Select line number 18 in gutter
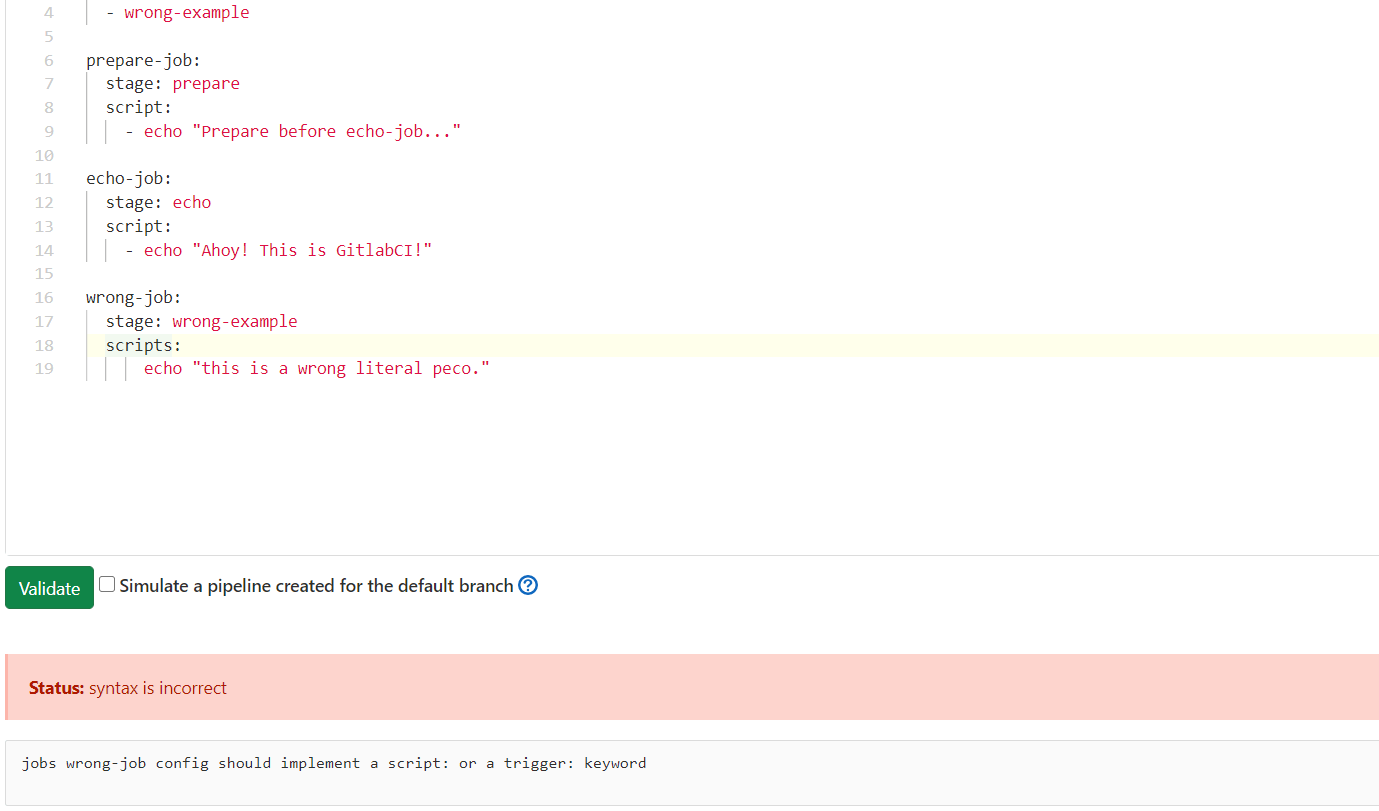The width and height of the screenshot is (1379, 811). point(44,345)
